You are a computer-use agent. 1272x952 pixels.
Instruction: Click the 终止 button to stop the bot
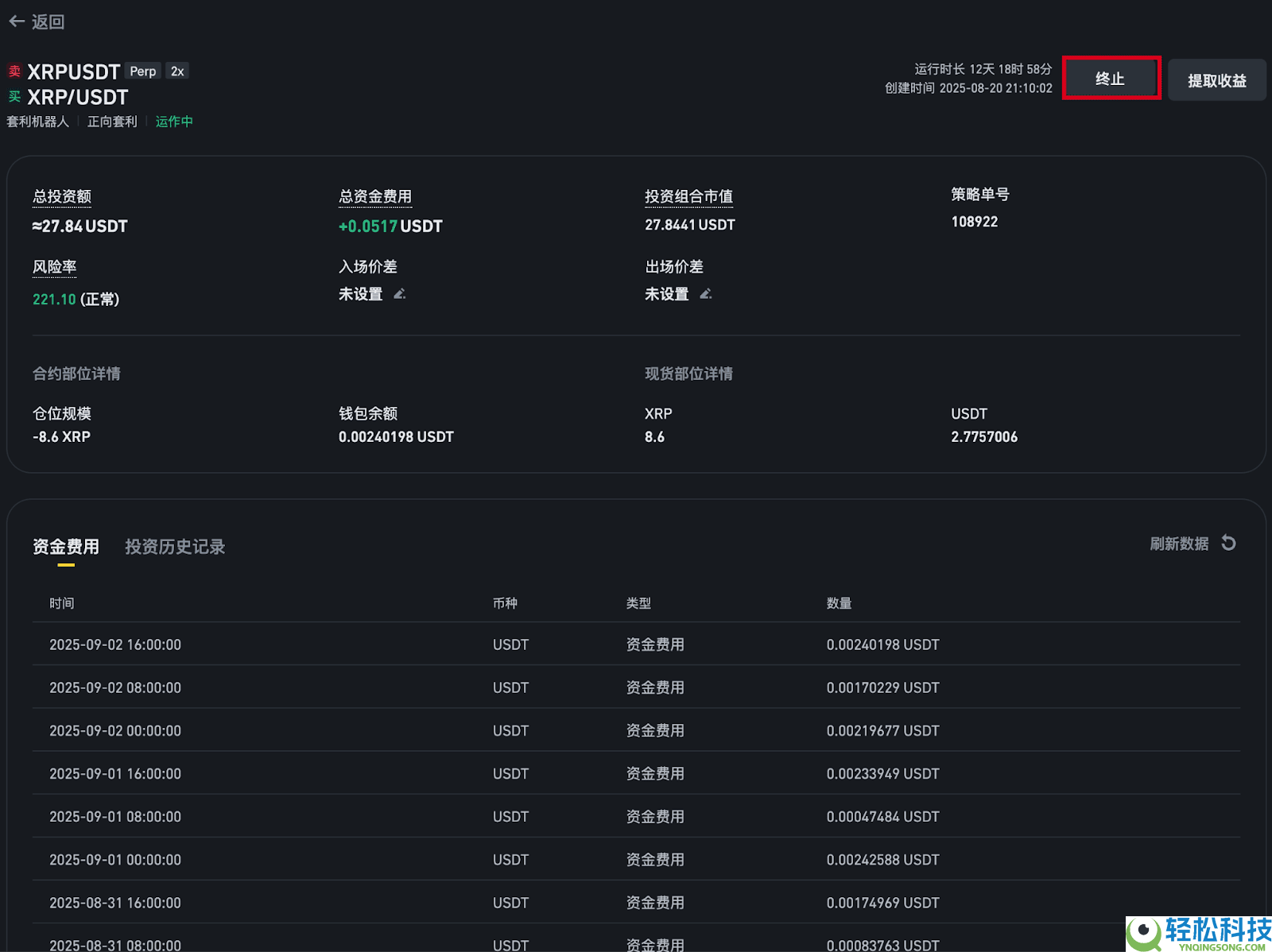pyautogui.click(x=1111, y=79)
